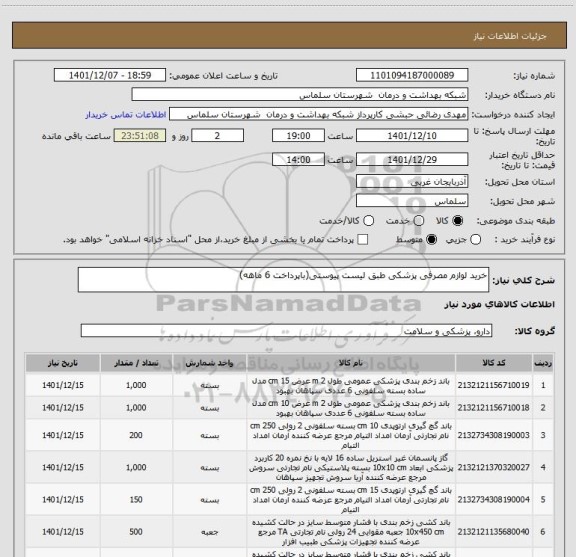The width and height of the screenshot is (576, 557).
Task: Select the کالا/خدمت radio button
Action: (x=368, y=221)
